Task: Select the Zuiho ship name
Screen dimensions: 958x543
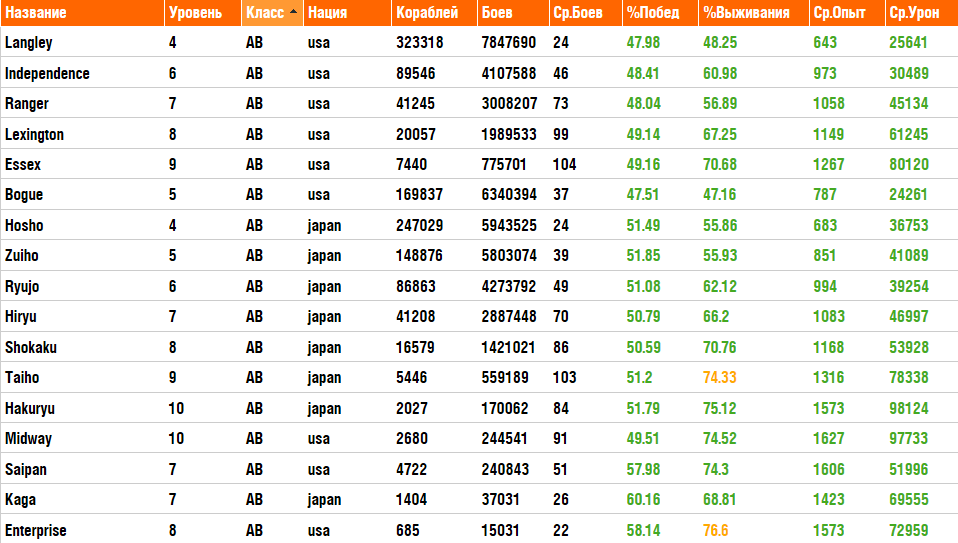Action: pos(21,255)
